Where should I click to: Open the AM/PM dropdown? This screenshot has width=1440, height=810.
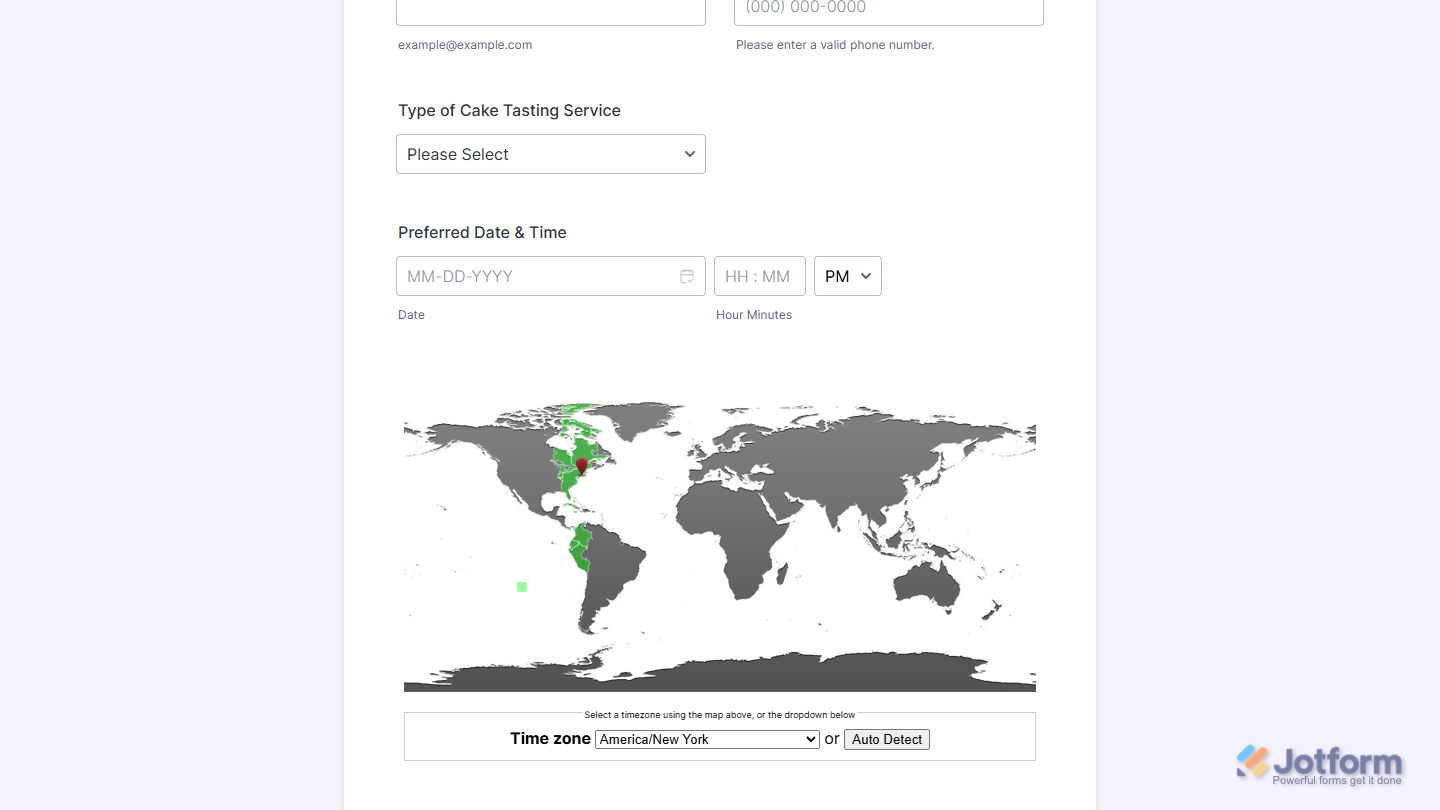coord(847,276)
